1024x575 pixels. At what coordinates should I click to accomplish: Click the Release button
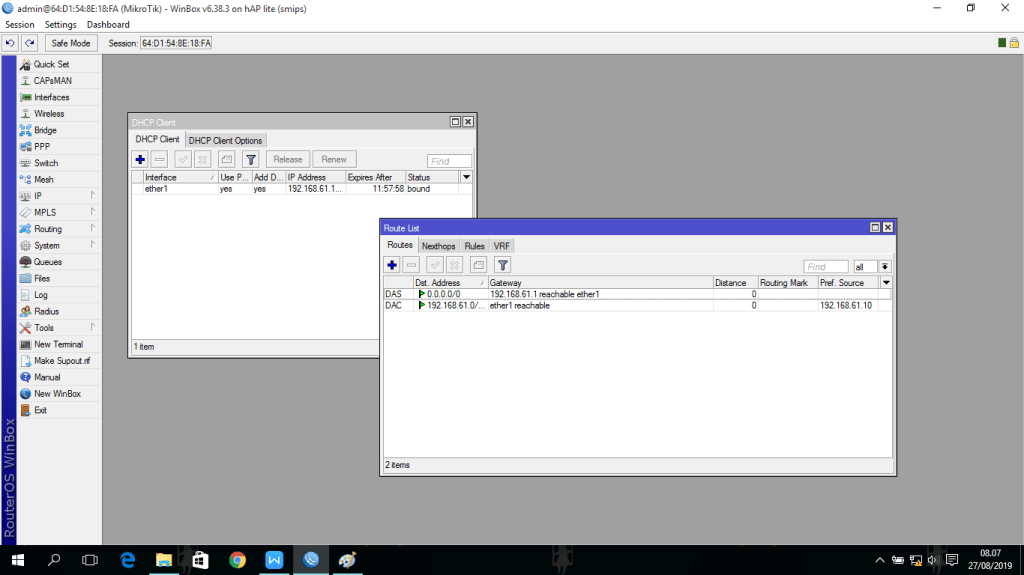288,159
